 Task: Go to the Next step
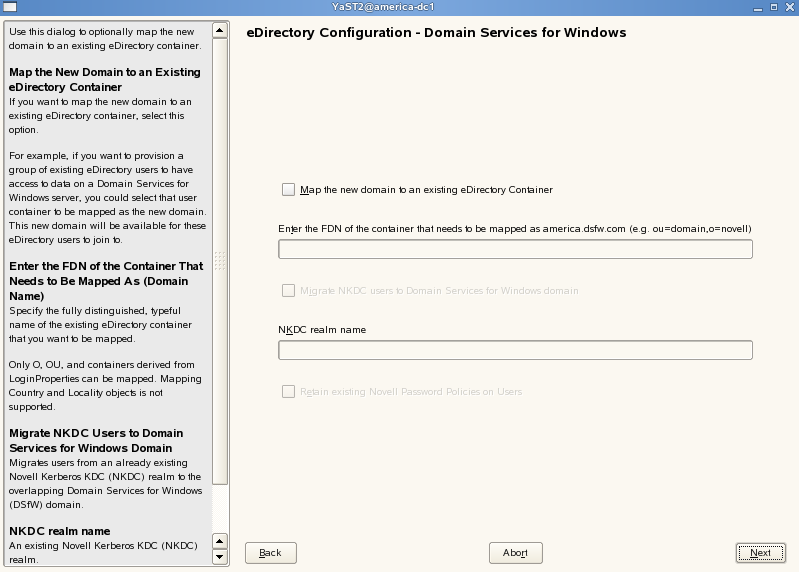[760, 553]
